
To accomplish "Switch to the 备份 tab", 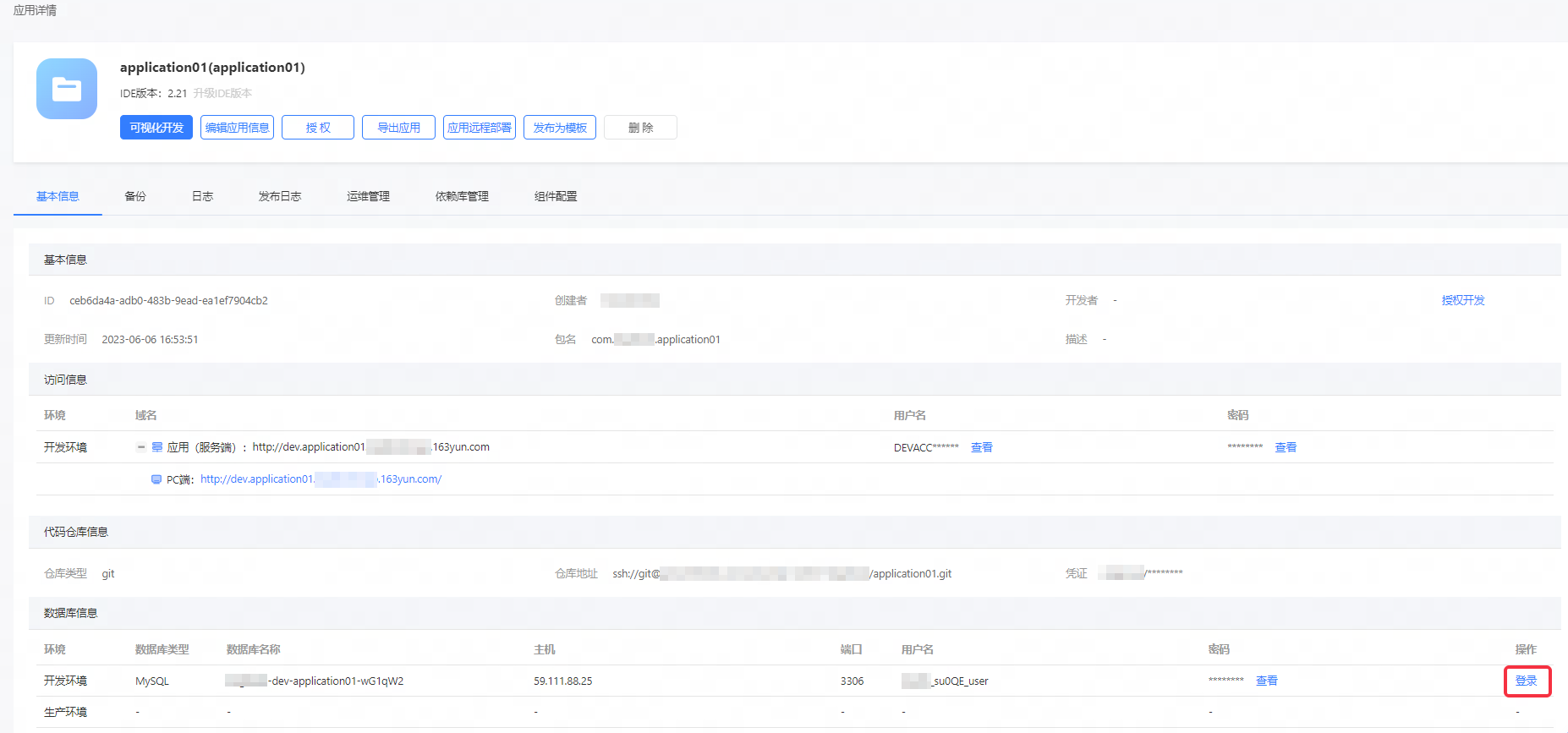I will click(135, 196).
